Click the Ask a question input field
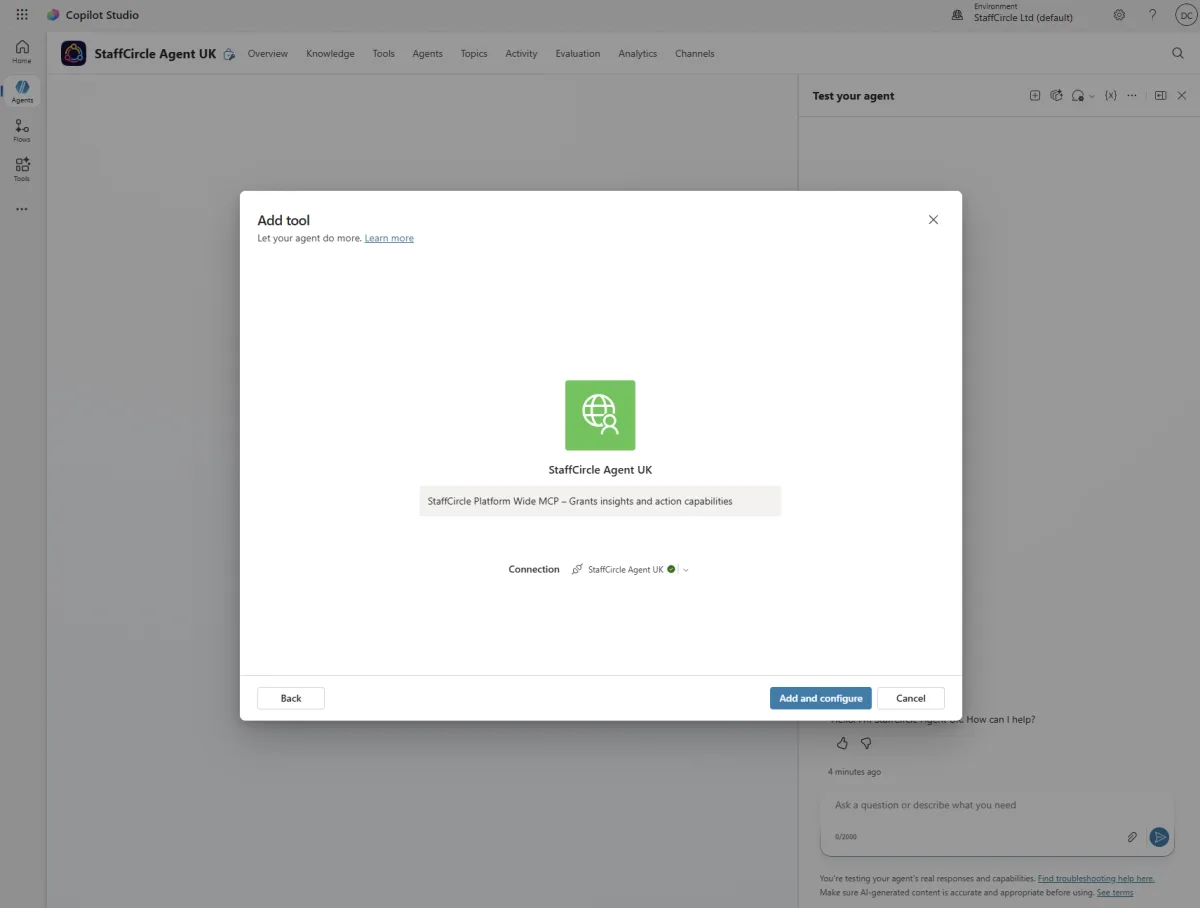The height and width of the screenshot is (908, 1200). click(x=996, y=806)
